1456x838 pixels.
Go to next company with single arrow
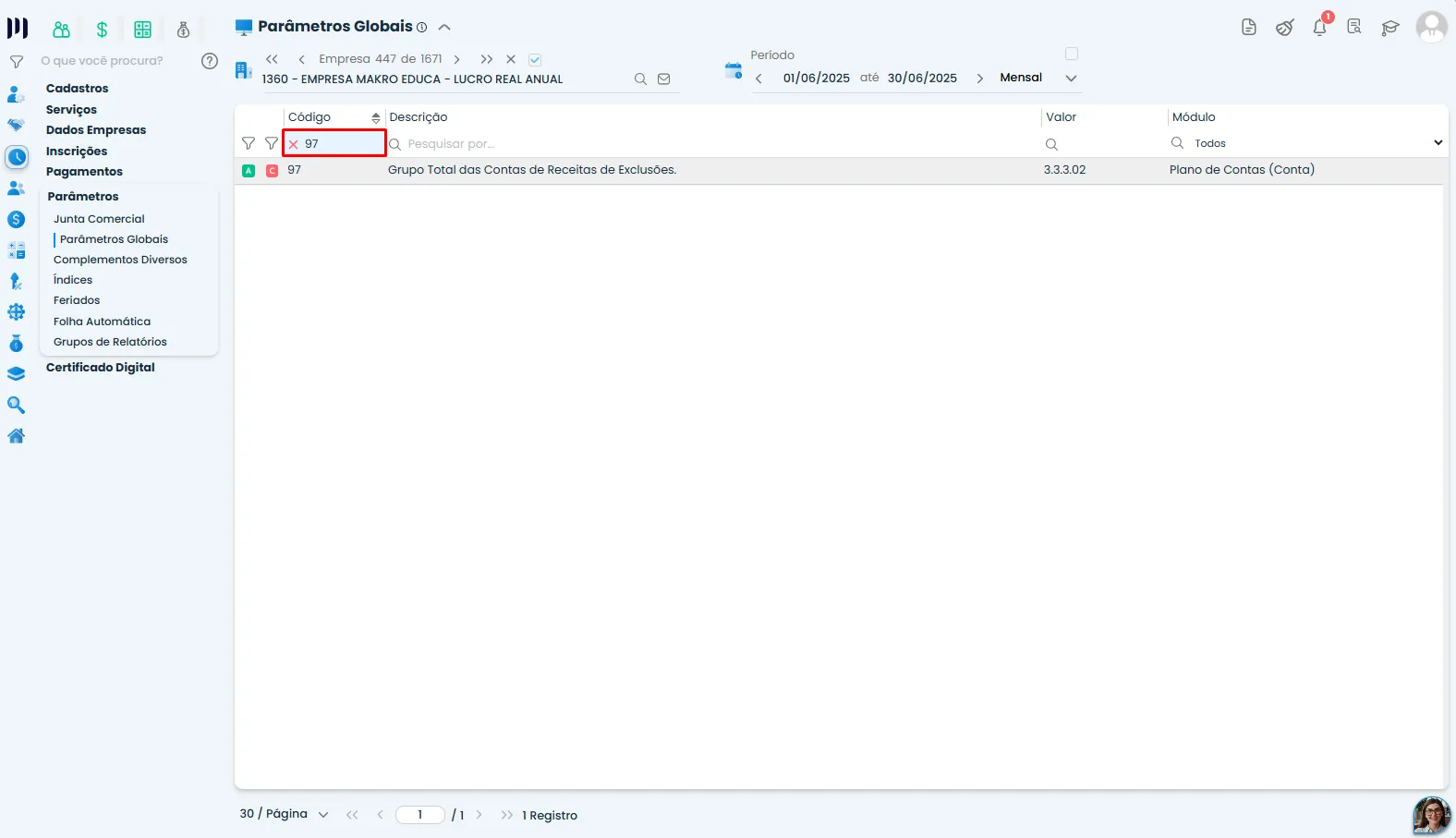click(x=457, y=59)
